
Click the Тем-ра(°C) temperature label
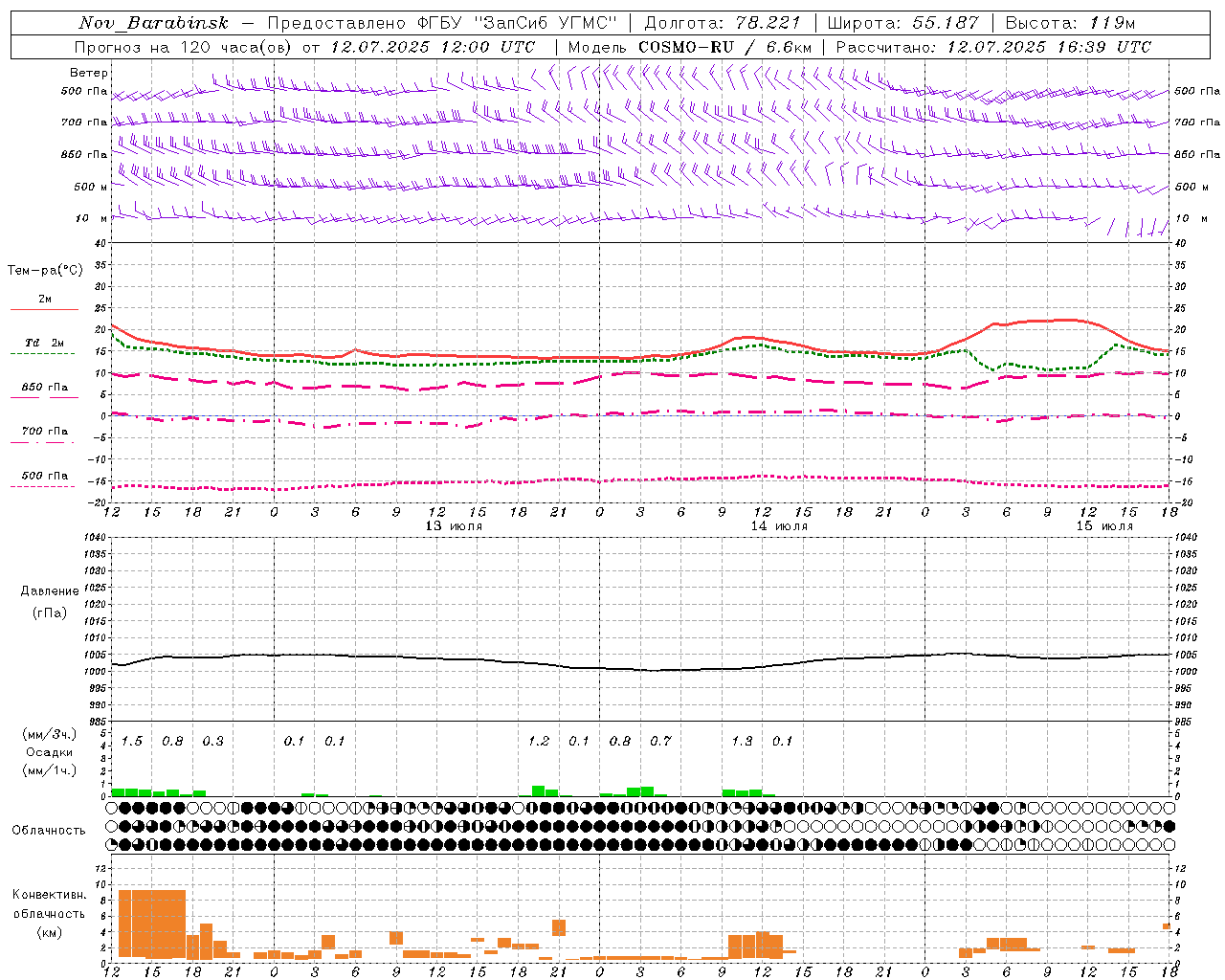(45, 270)
